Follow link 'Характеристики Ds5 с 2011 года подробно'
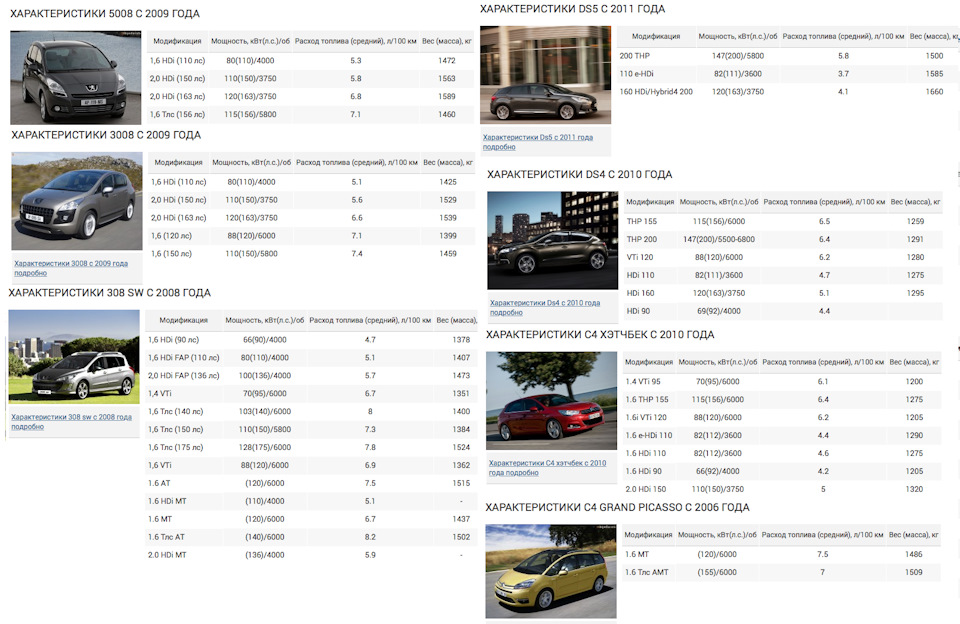The image size is (960, 624). pyautogui.click(x=538, y=142)
